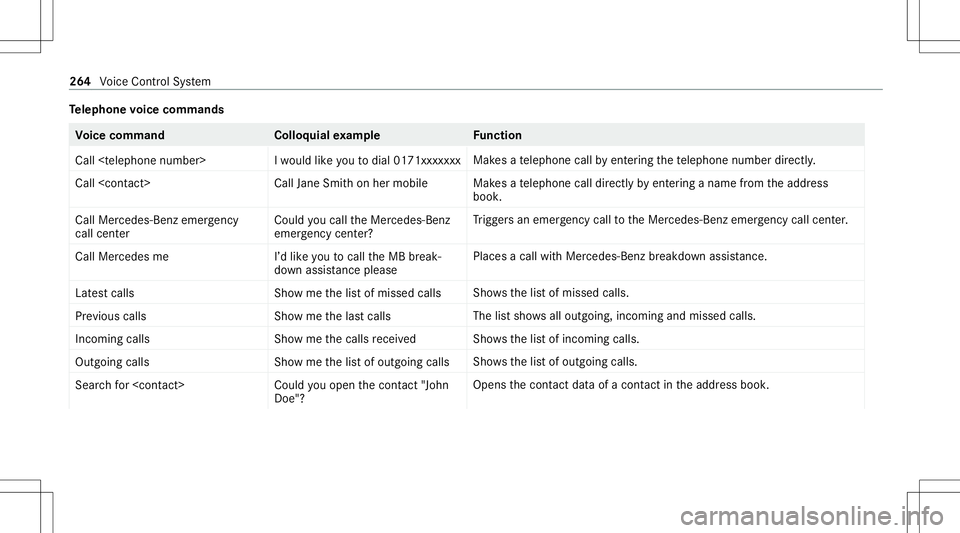Click the 'Outgoing calls' command
Screen dimensions: 960x533
(x=112, y=362)
